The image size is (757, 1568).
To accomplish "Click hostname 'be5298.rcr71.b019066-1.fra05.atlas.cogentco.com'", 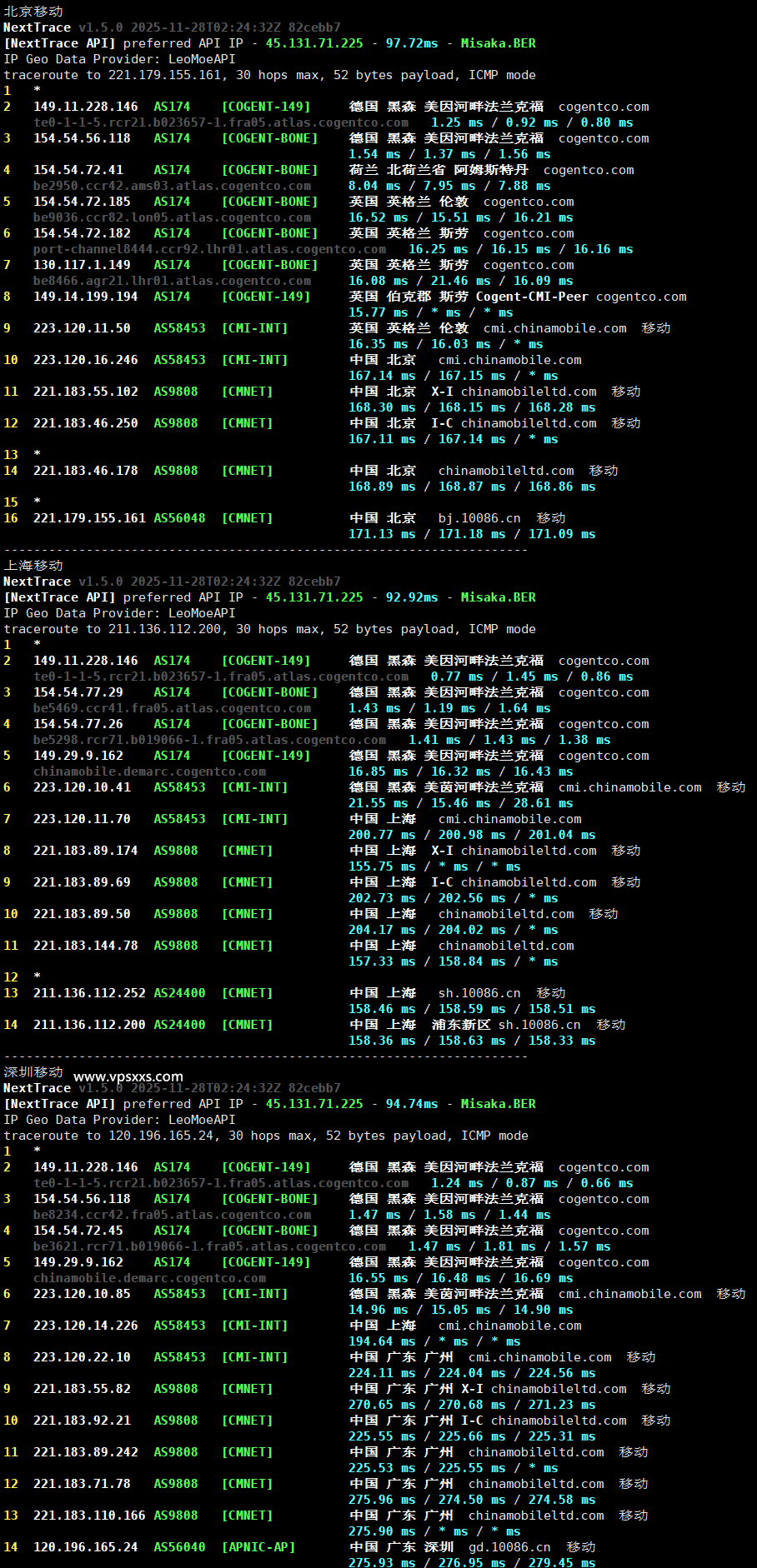I will pos(209,740).
